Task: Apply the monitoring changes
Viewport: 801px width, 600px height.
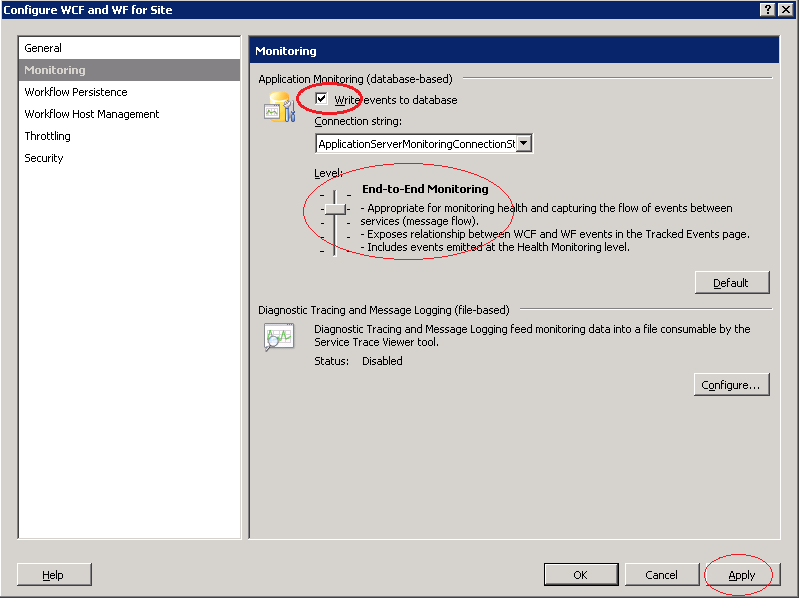Action: pos(740,574)
